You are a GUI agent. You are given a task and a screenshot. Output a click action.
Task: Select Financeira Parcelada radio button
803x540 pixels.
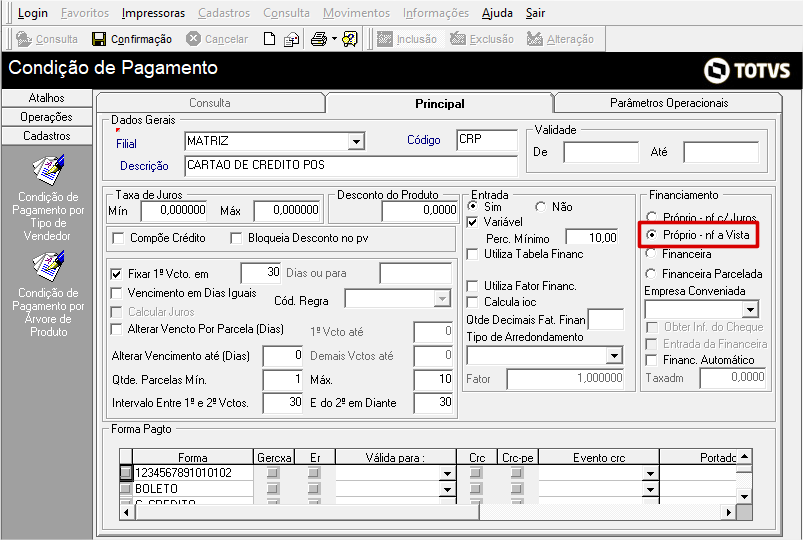point(651,274)
